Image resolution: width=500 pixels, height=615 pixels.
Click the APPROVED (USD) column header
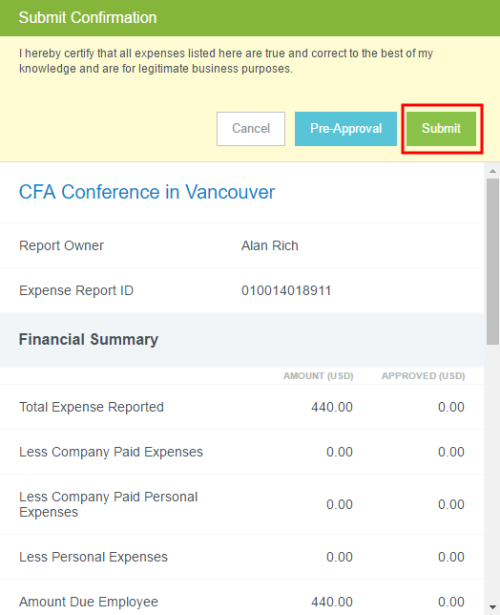click(x=424, y=376)
